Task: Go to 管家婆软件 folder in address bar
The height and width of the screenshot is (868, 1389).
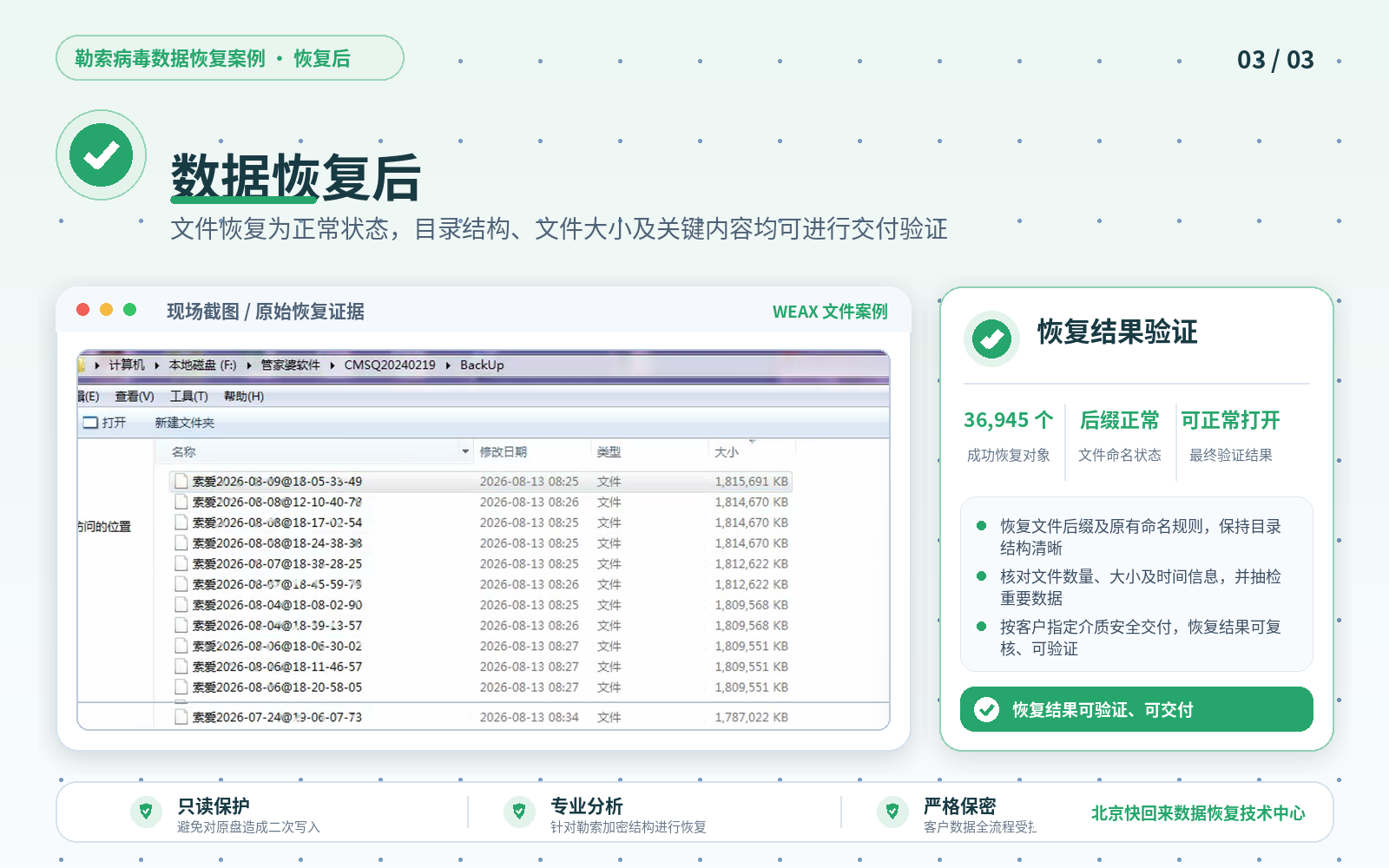Action: (291, 365)
